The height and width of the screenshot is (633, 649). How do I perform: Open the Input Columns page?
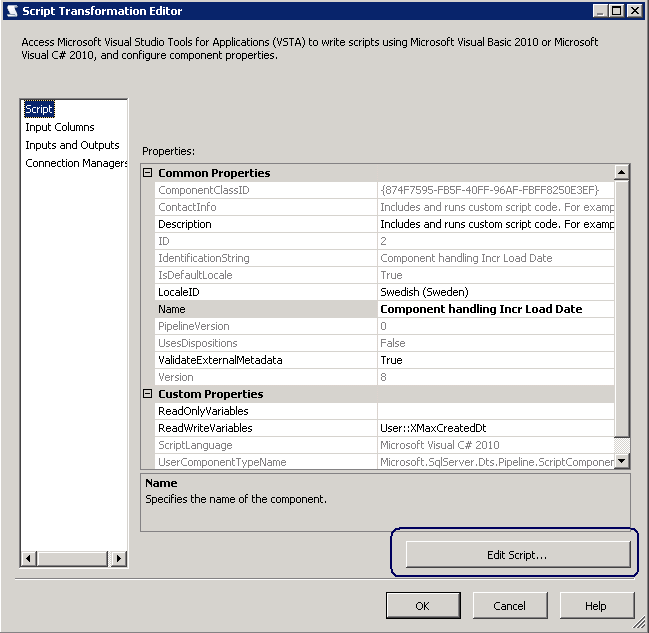coord(60,127)
